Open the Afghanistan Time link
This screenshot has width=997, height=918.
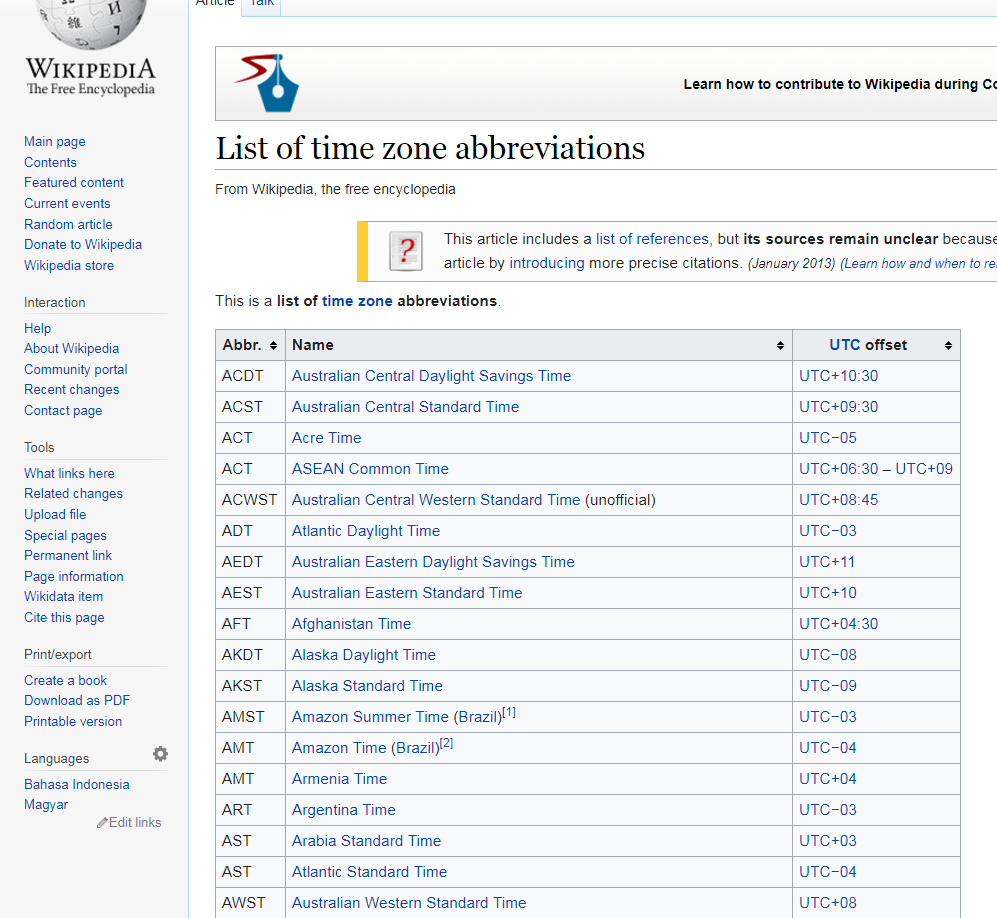[x=351, y=624]
